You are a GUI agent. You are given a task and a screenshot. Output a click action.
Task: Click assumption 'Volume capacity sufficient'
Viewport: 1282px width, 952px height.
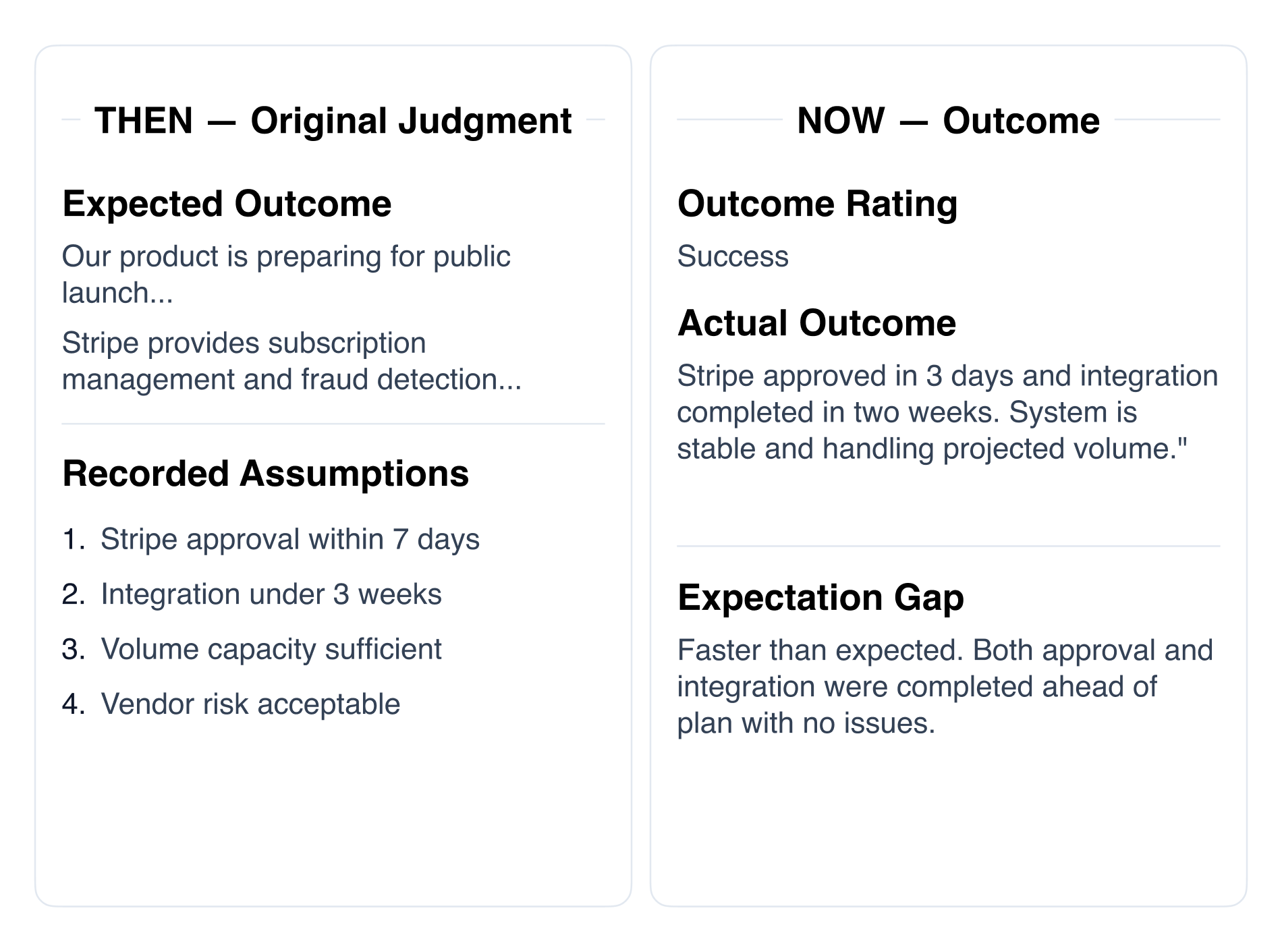tap(271, 649)
